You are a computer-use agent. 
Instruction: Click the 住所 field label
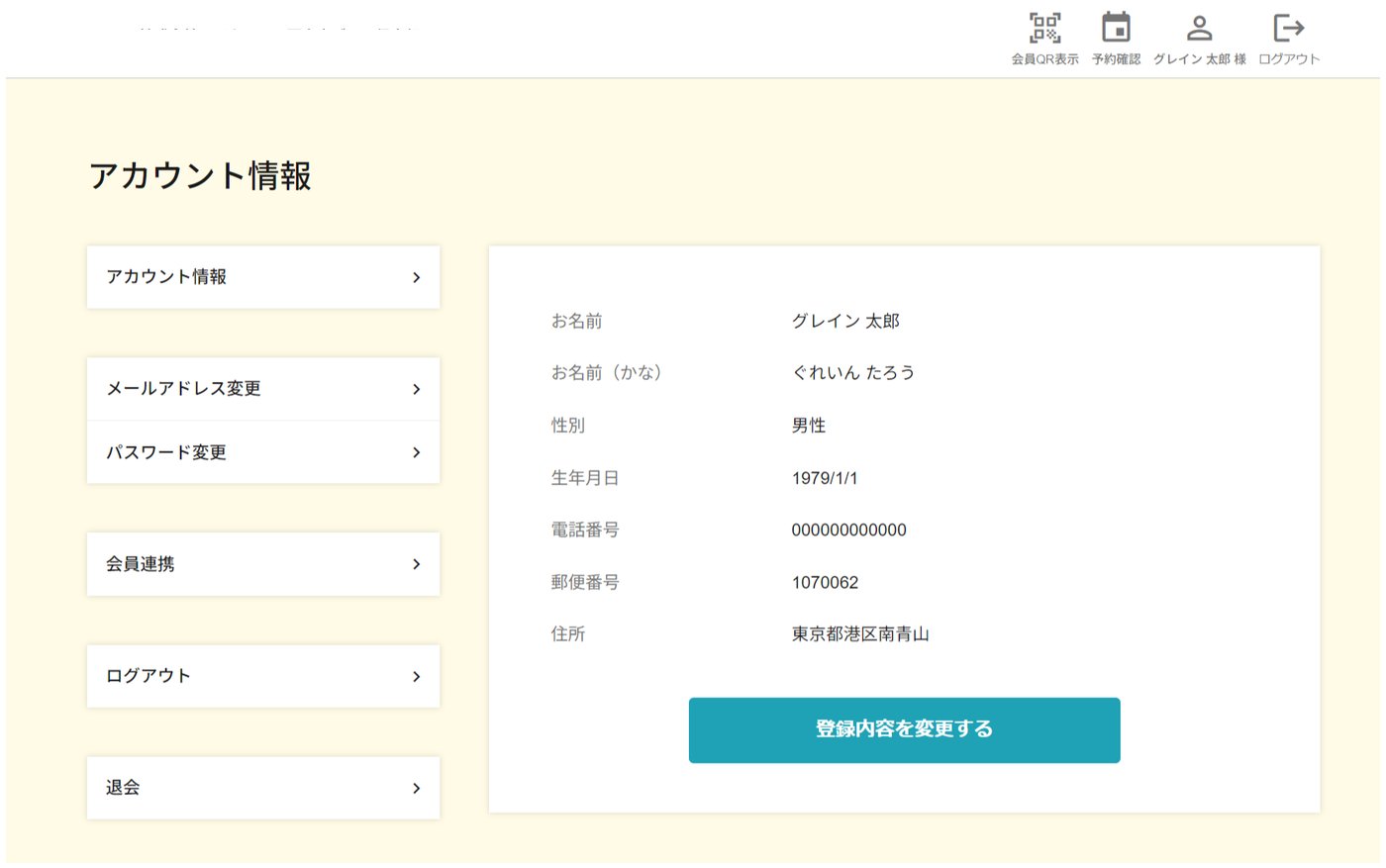point(568,634)
